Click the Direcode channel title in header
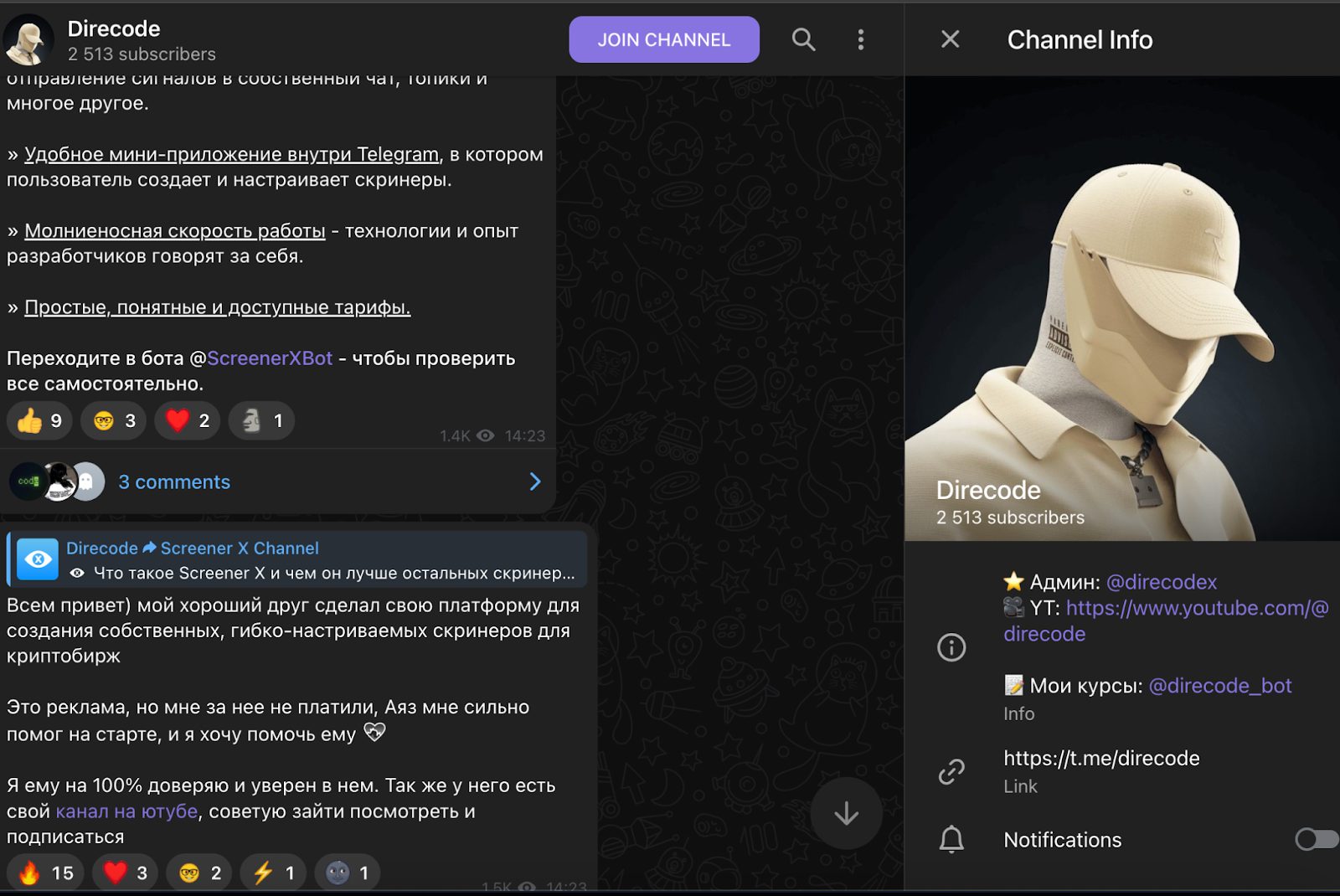Image resolution: width=1340 pixels, height=896 pixels. pos(114,28)
